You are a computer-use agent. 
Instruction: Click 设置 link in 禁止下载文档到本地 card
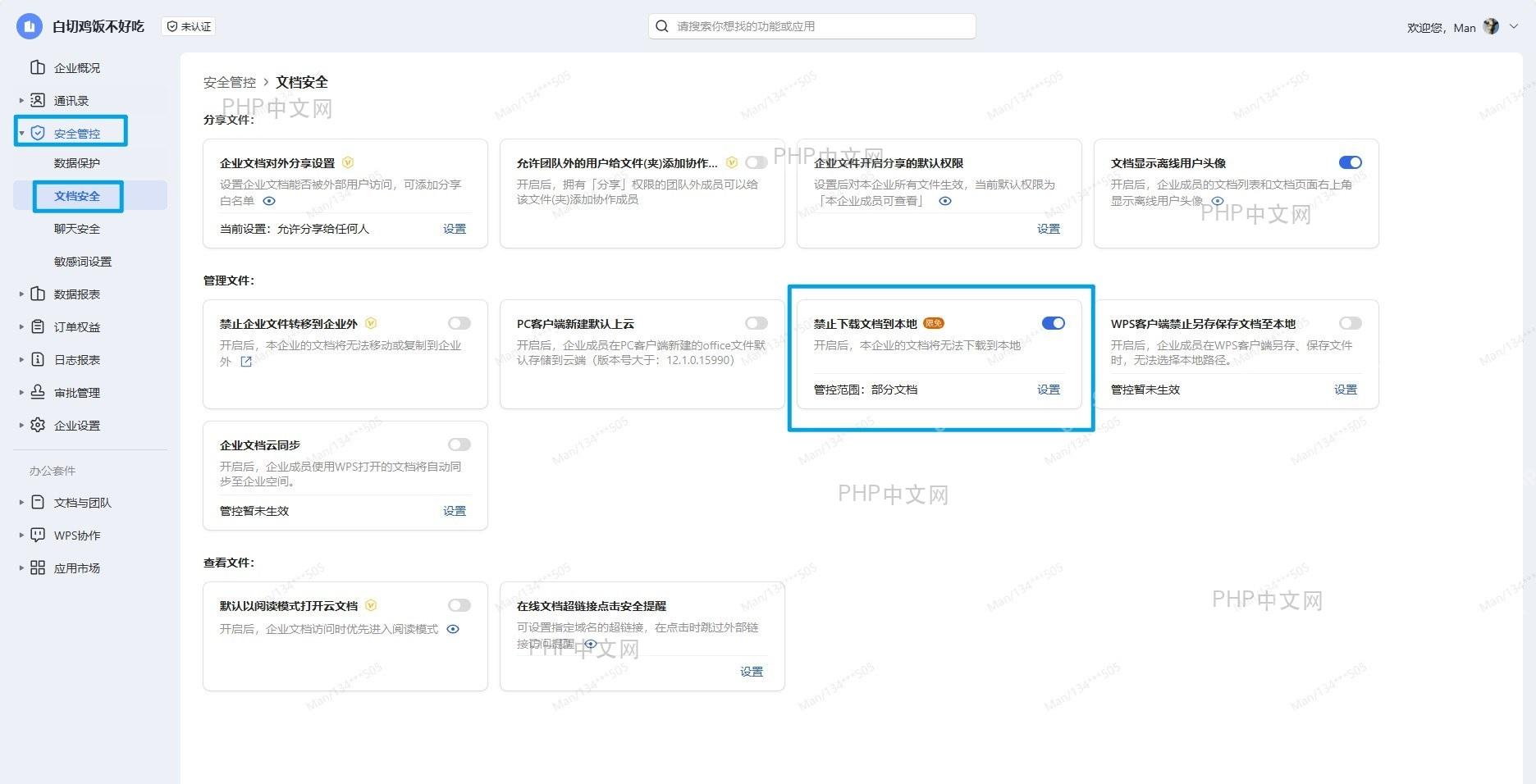[1049, 390]
